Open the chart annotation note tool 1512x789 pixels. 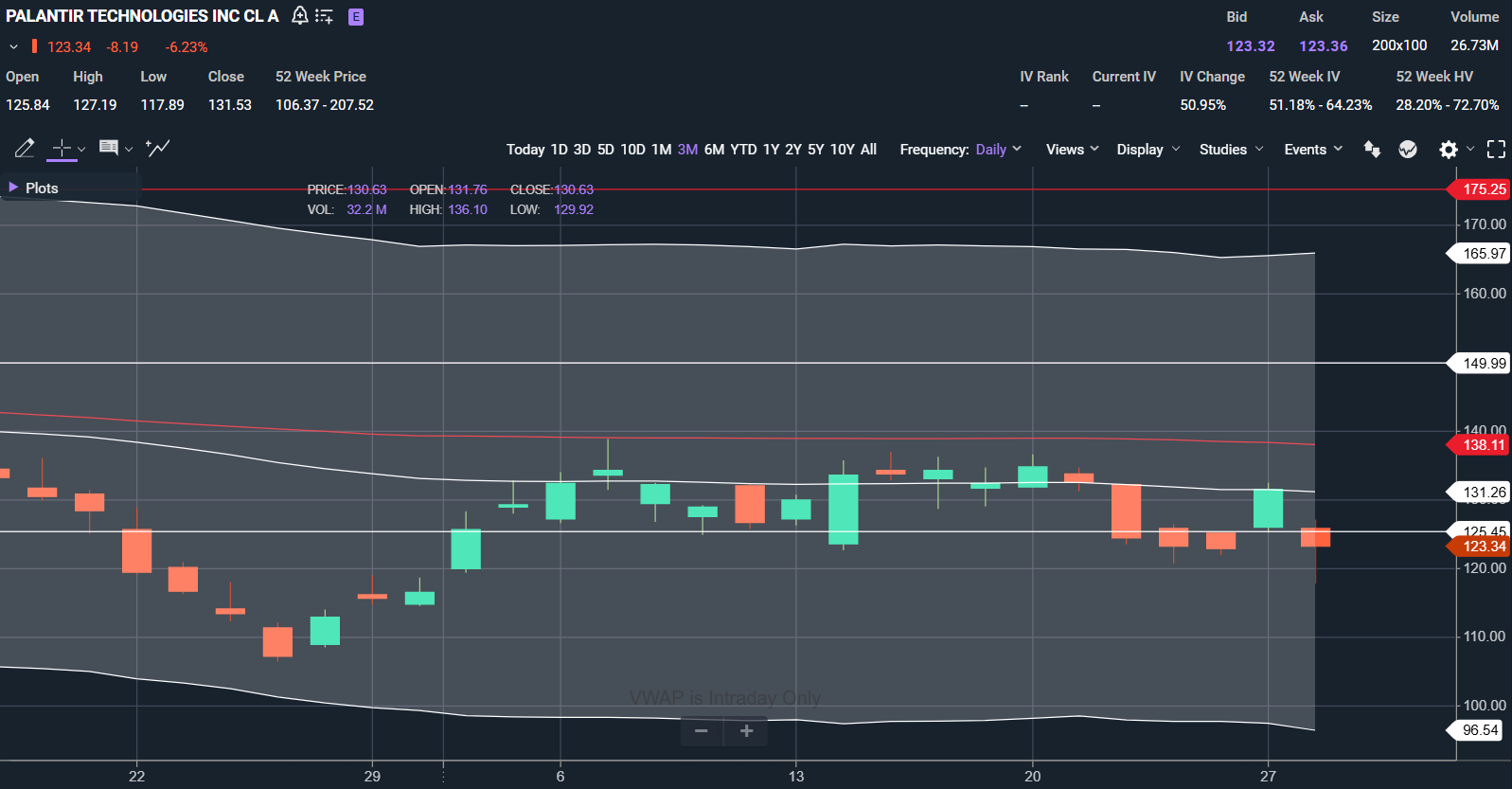pyautogui.click(x=109, y=148)
